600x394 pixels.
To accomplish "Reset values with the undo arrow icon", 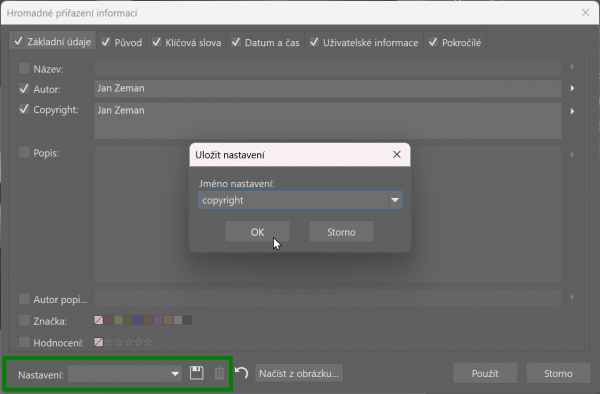I will point(241,373).
